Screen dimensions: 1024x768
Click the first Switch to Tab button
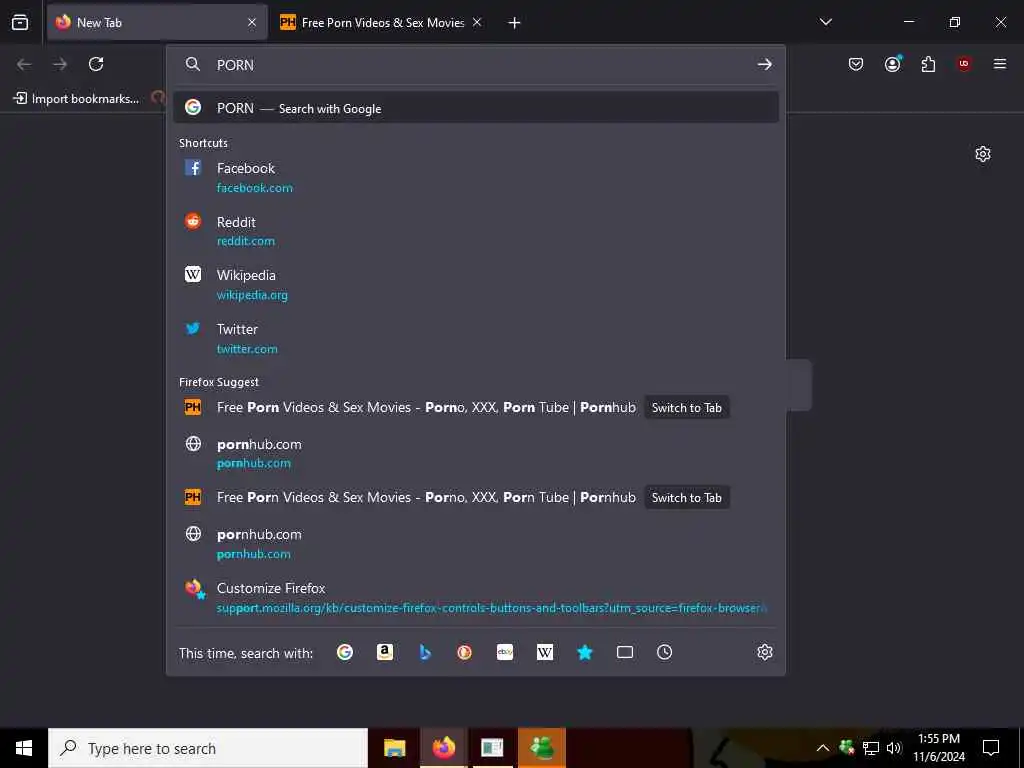[x=686, y=408]
